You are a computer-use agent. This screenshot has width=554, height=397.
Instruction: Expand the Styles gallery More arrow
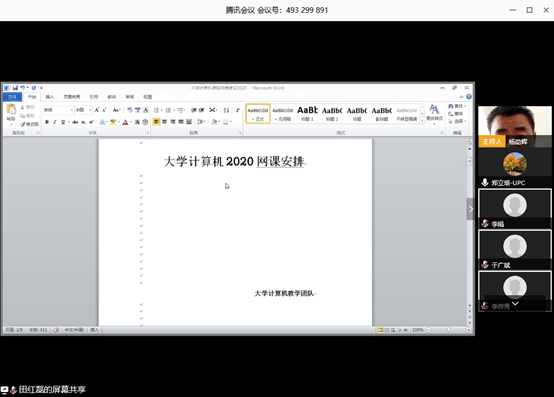[422, 121]
